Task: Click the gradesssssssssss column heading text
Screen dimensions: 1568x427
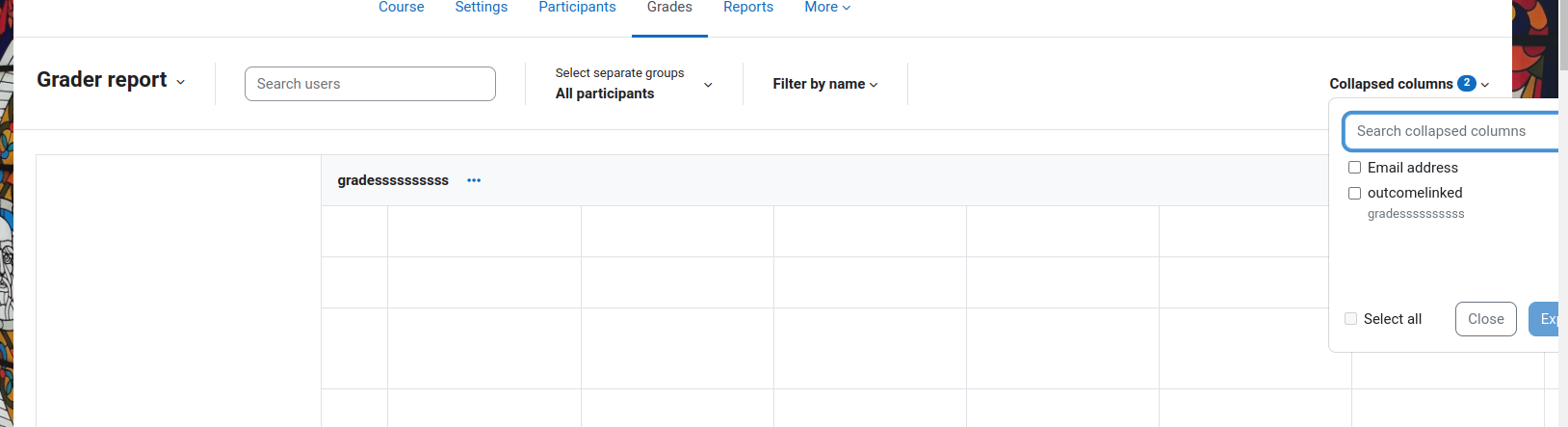Action: point(393,180)
